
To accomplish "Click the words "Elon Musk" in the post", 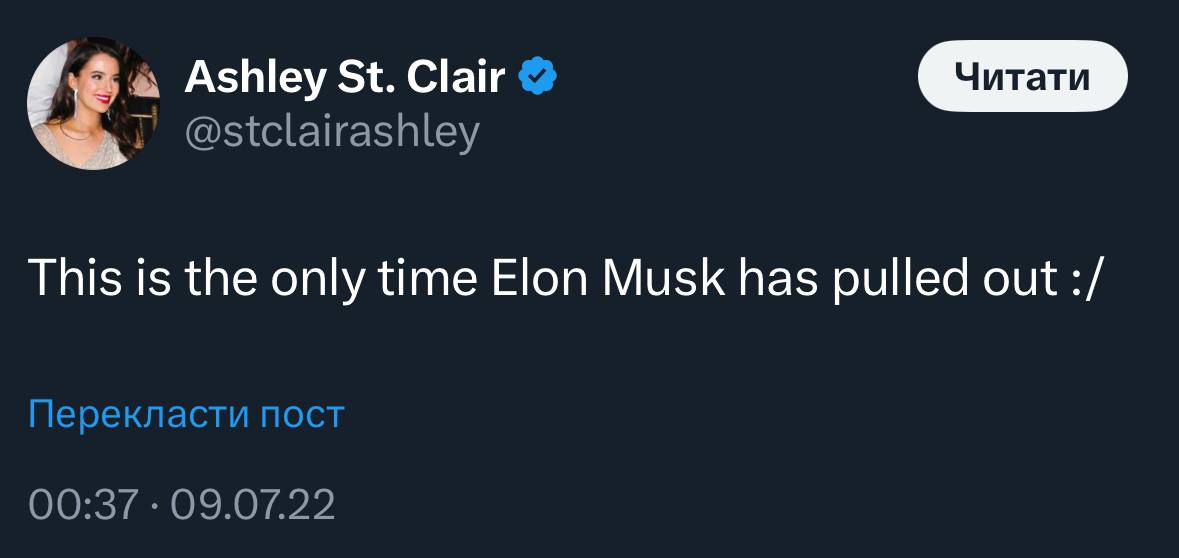I will tap(608, 277).
